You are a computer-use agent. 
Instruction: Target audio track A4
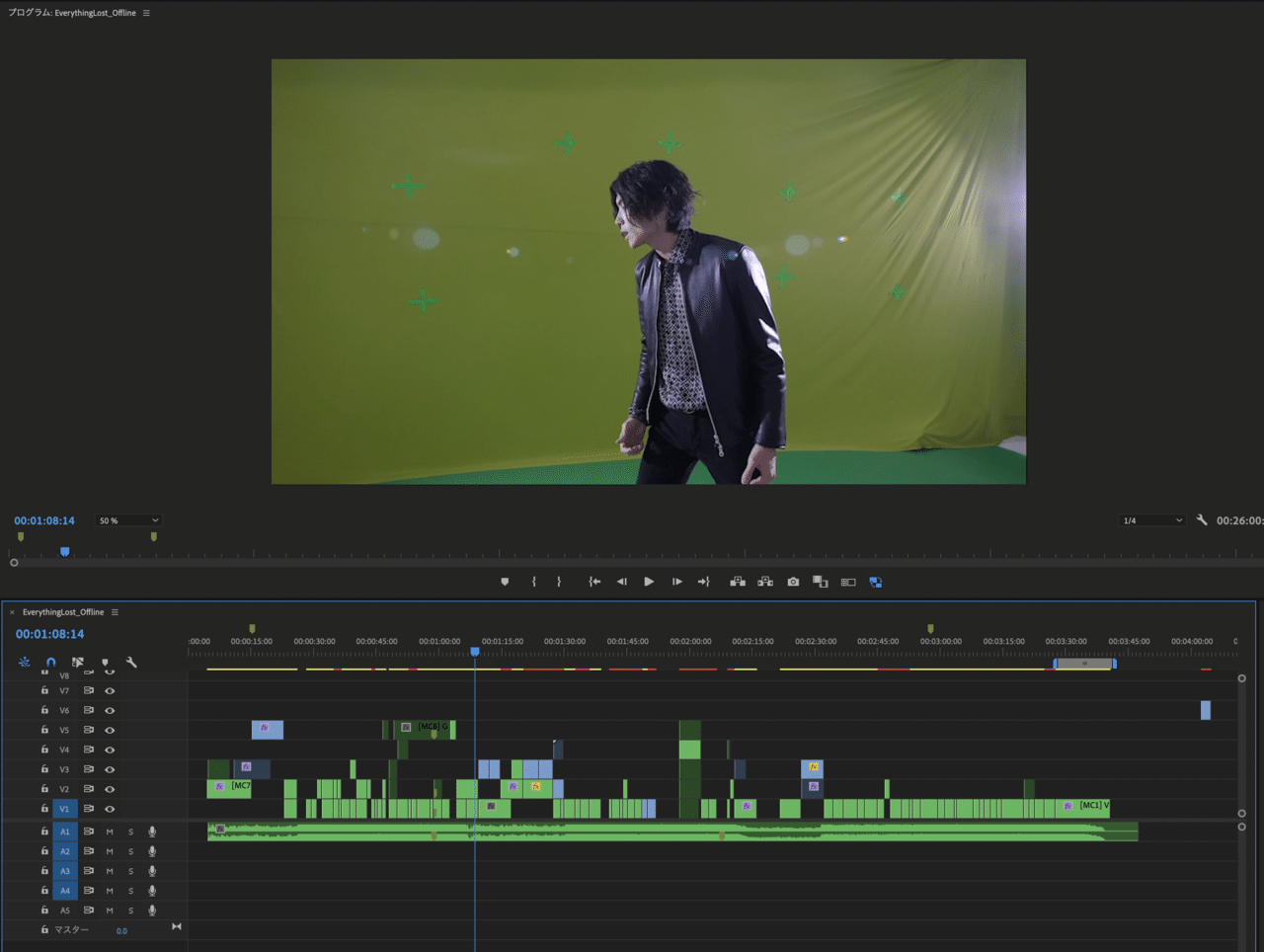click(x=65, y=891)
